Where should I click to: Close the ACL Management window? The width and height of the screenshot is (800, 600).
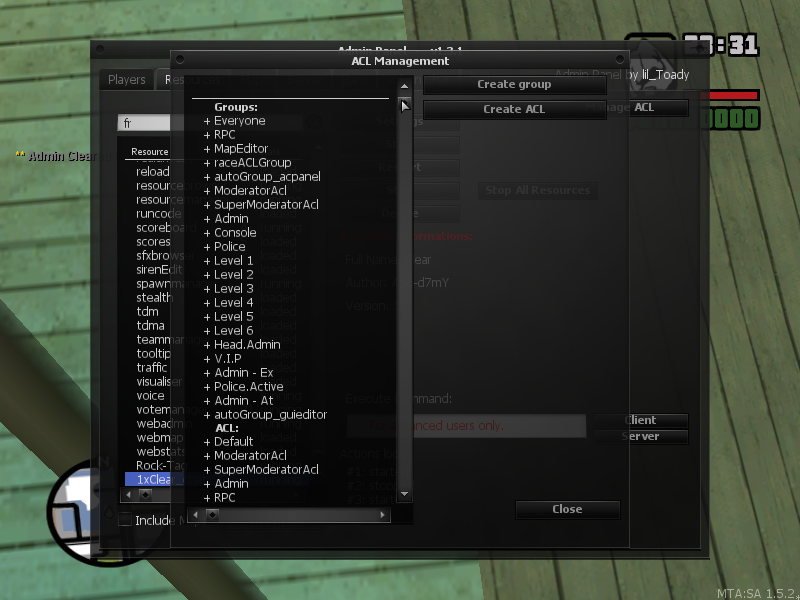(567, 509)
